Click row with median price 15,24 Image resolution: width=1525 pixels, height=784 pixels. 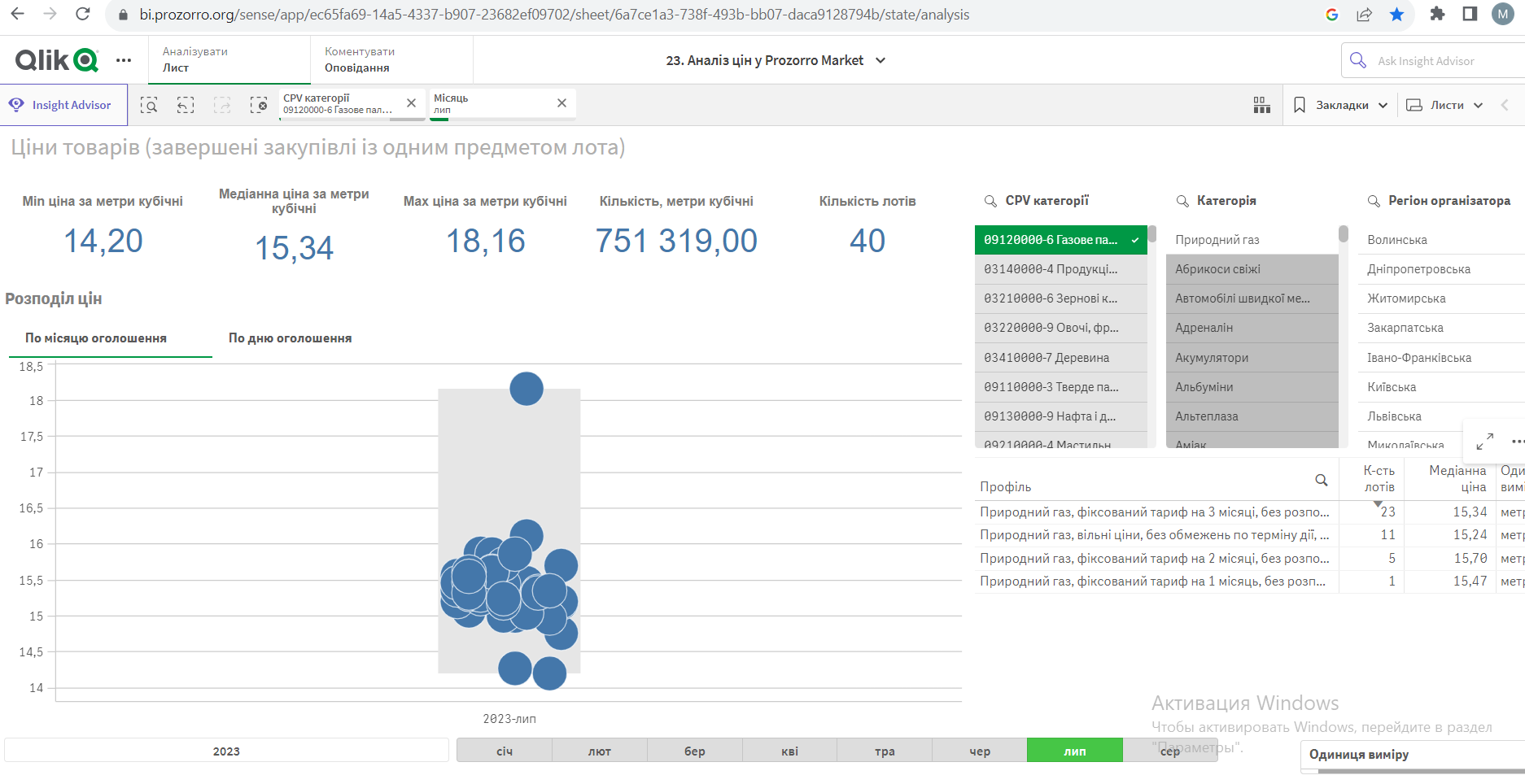[1249, 535]
